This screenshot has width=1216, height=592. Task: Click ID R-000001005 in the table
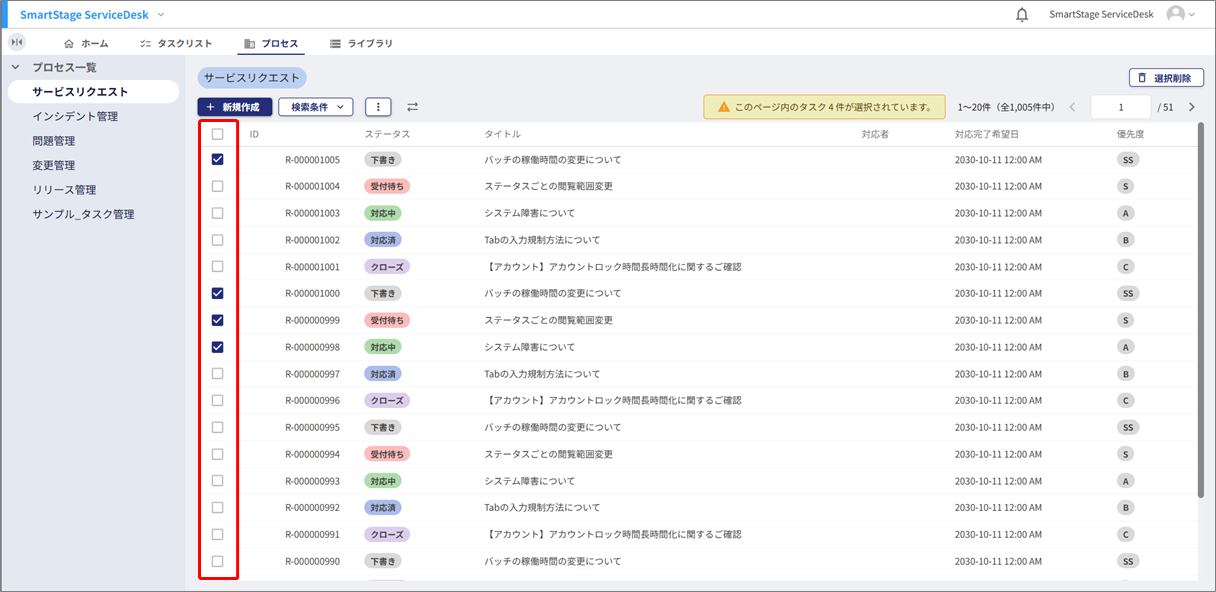coord(312,160)
